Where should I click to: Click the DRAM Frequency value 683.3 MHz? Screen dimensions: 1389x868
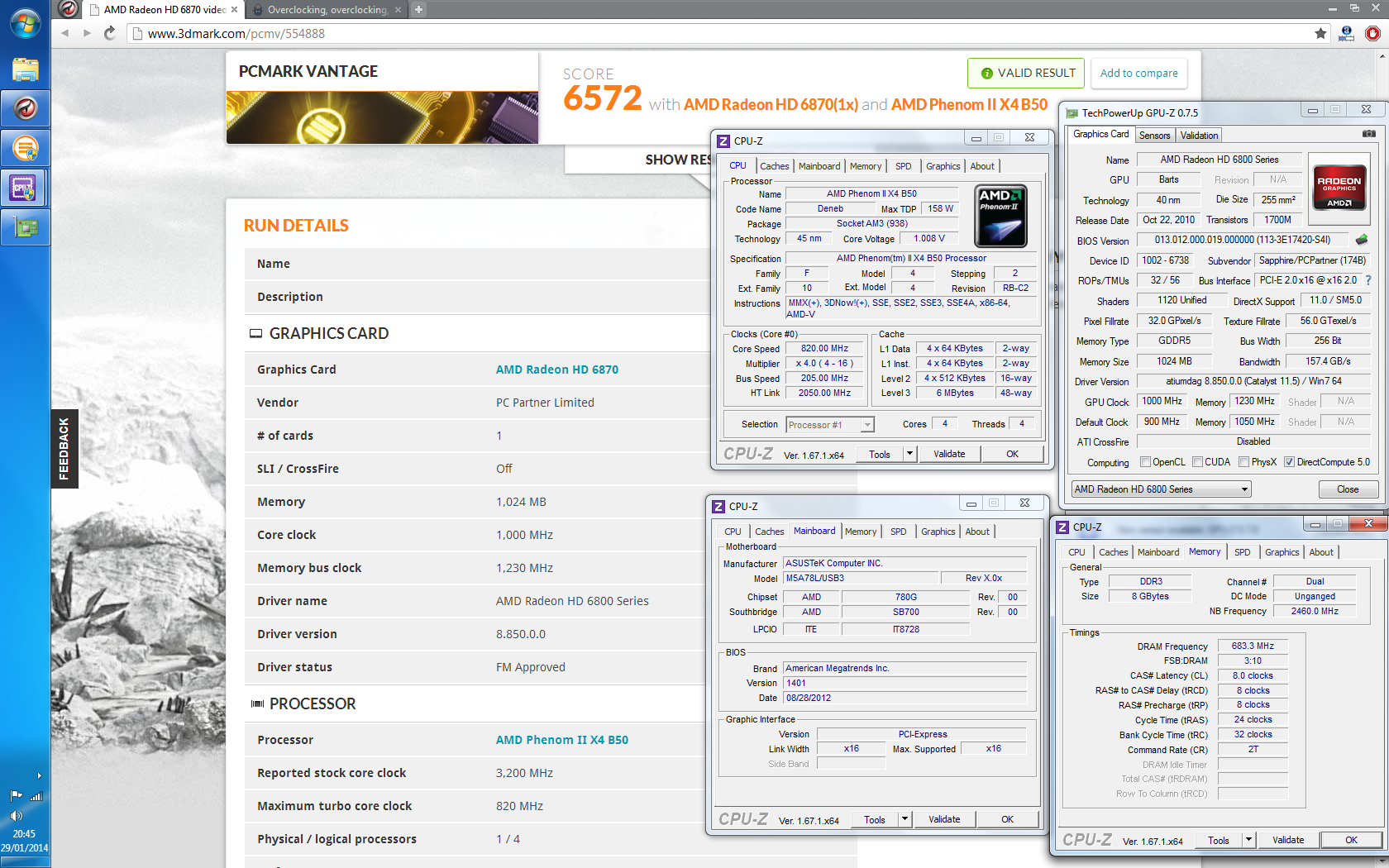point(1253,646)
